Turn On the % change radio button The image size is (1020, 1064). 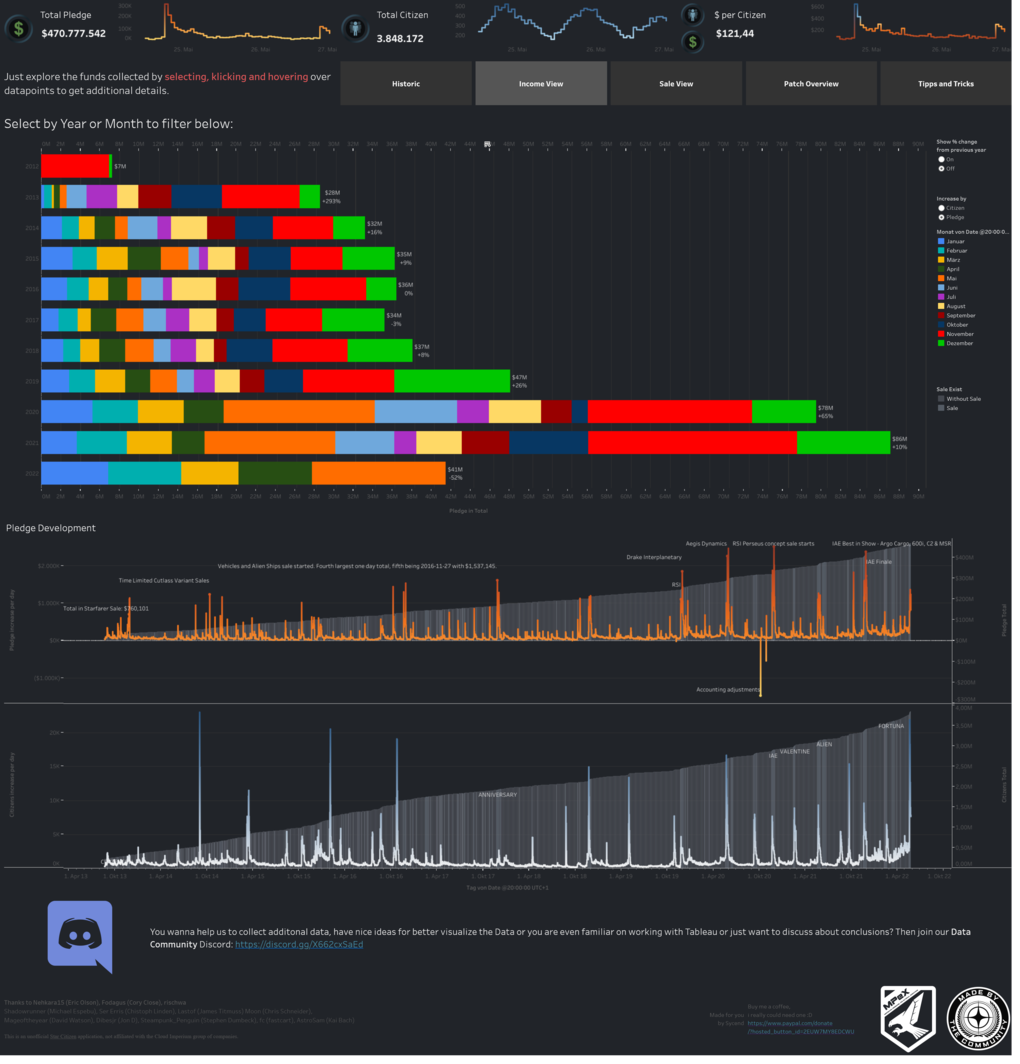[x=941, y=159]
